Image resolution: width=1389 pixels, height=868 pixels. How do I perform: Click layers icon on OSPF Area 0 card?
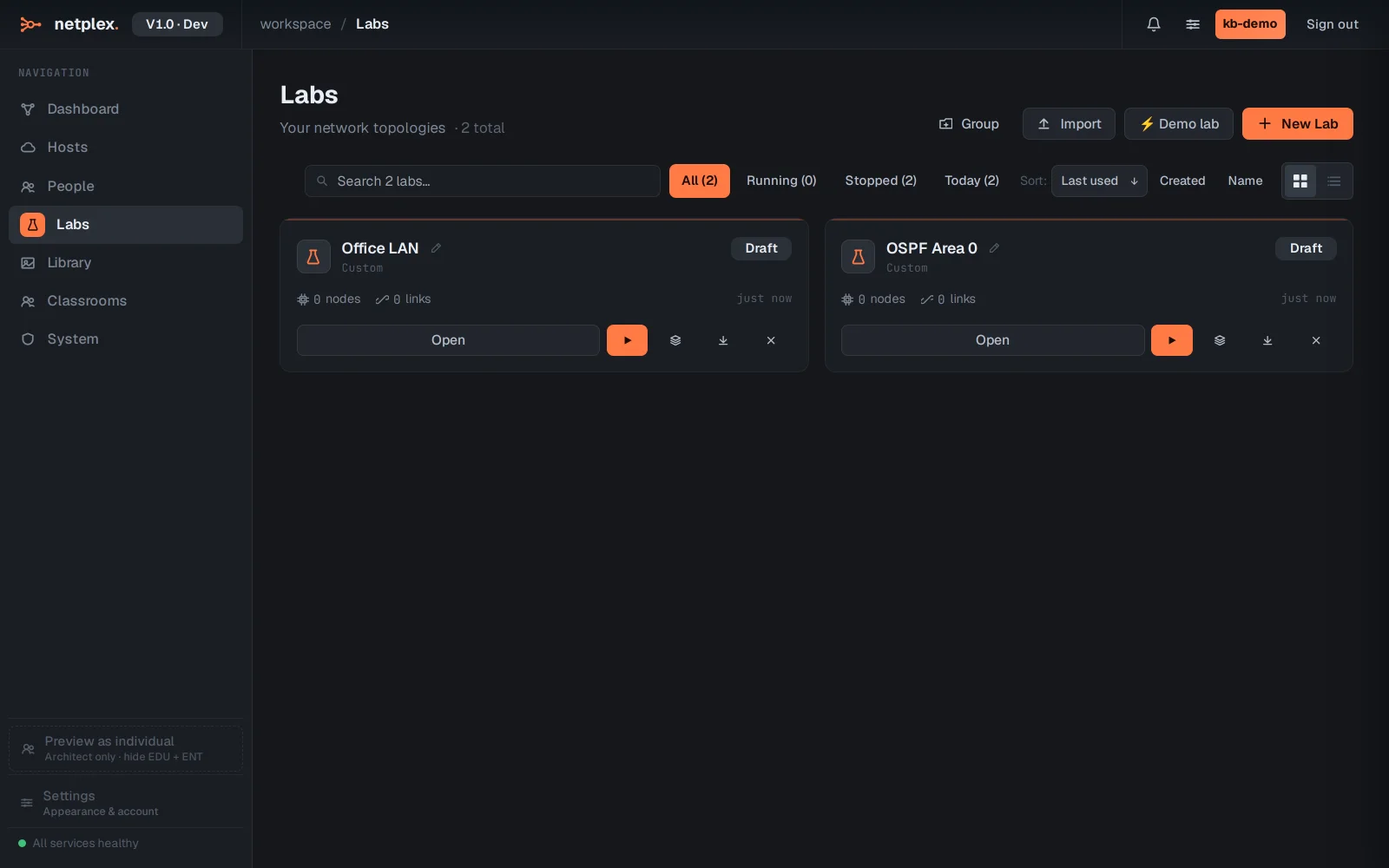[x=1220, y=340]
